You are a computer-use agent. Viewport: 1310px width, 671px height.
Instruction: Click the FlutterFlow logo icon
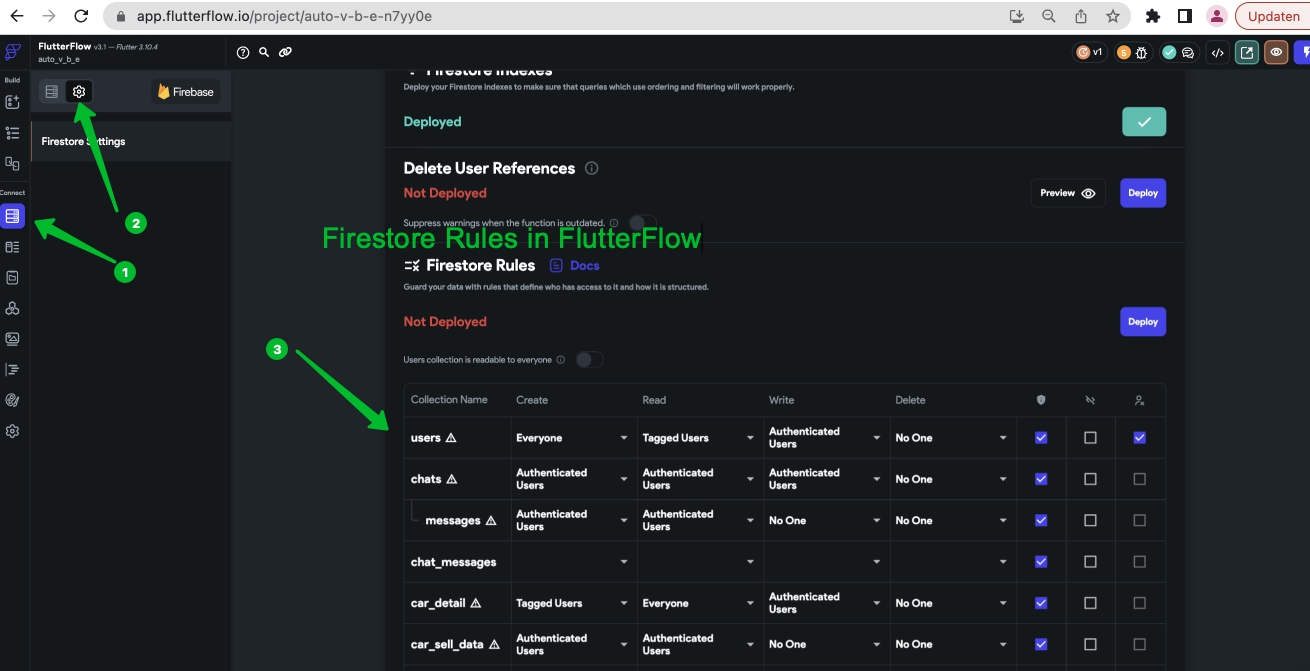(12, 52)
